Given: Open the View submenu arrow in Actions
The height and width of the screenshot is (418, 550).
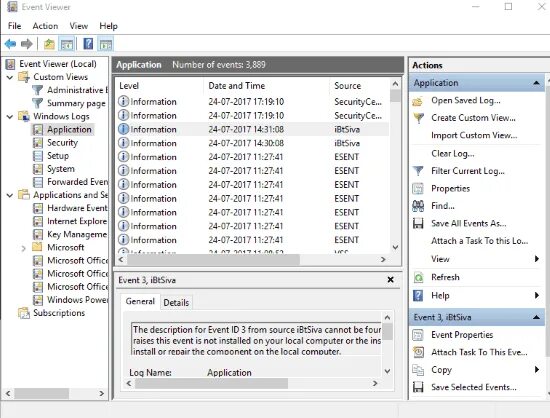Looking at the screenshot, I should tap(537, 259).
